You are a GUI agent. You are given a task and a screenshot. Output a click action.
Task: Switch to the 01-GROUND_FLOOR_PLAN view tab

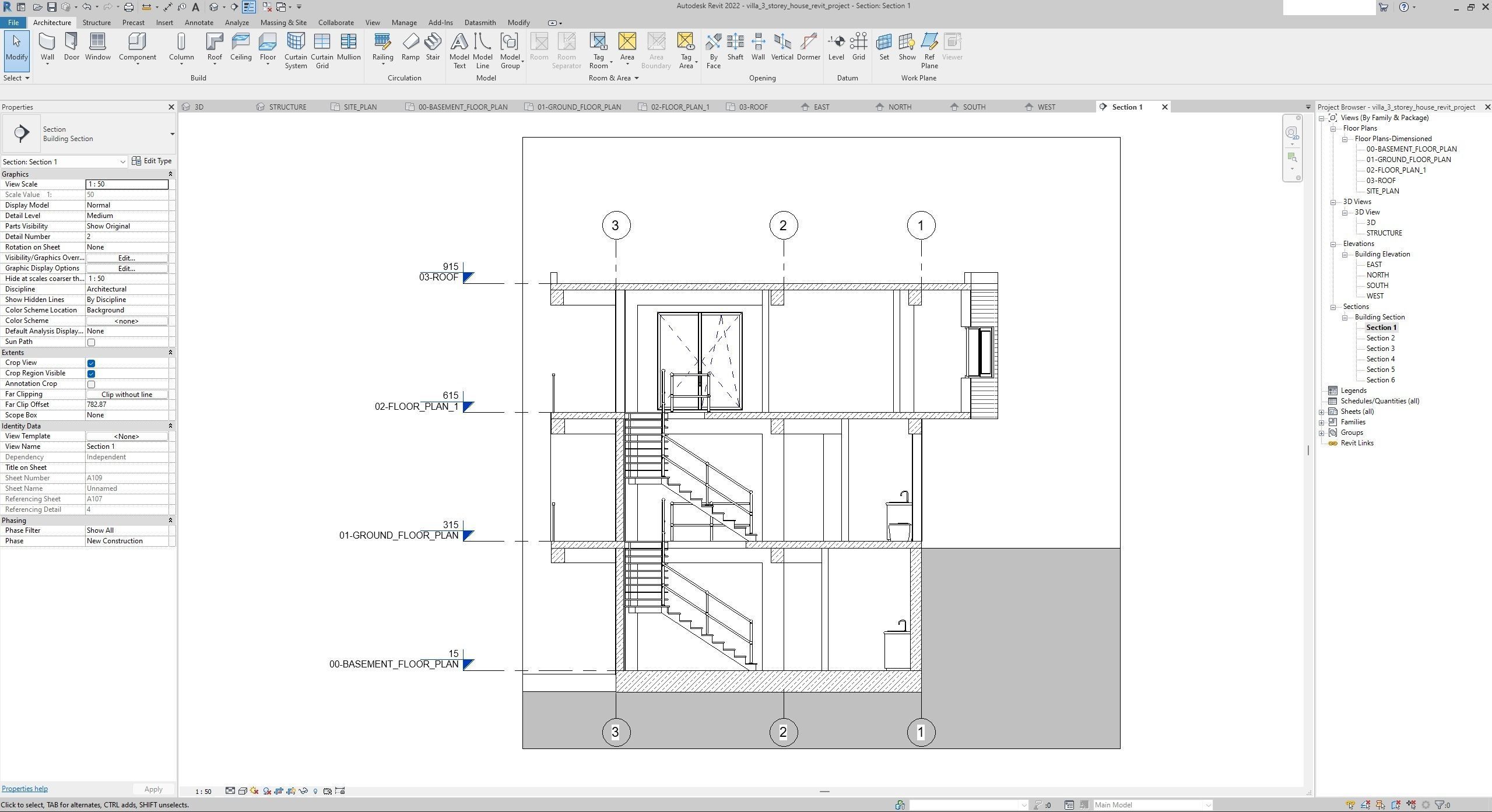tap(578, 107)
